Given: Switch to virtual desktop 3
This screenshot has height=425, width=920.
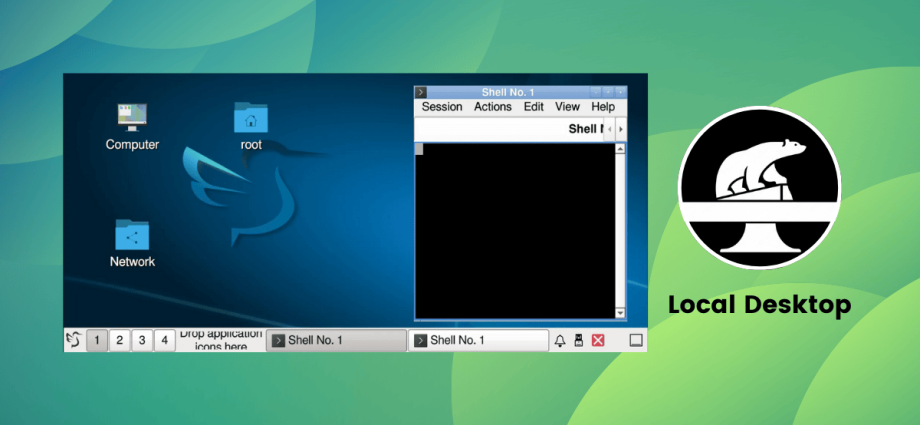Looking at the screenshot, I should (x=142, y=340).
